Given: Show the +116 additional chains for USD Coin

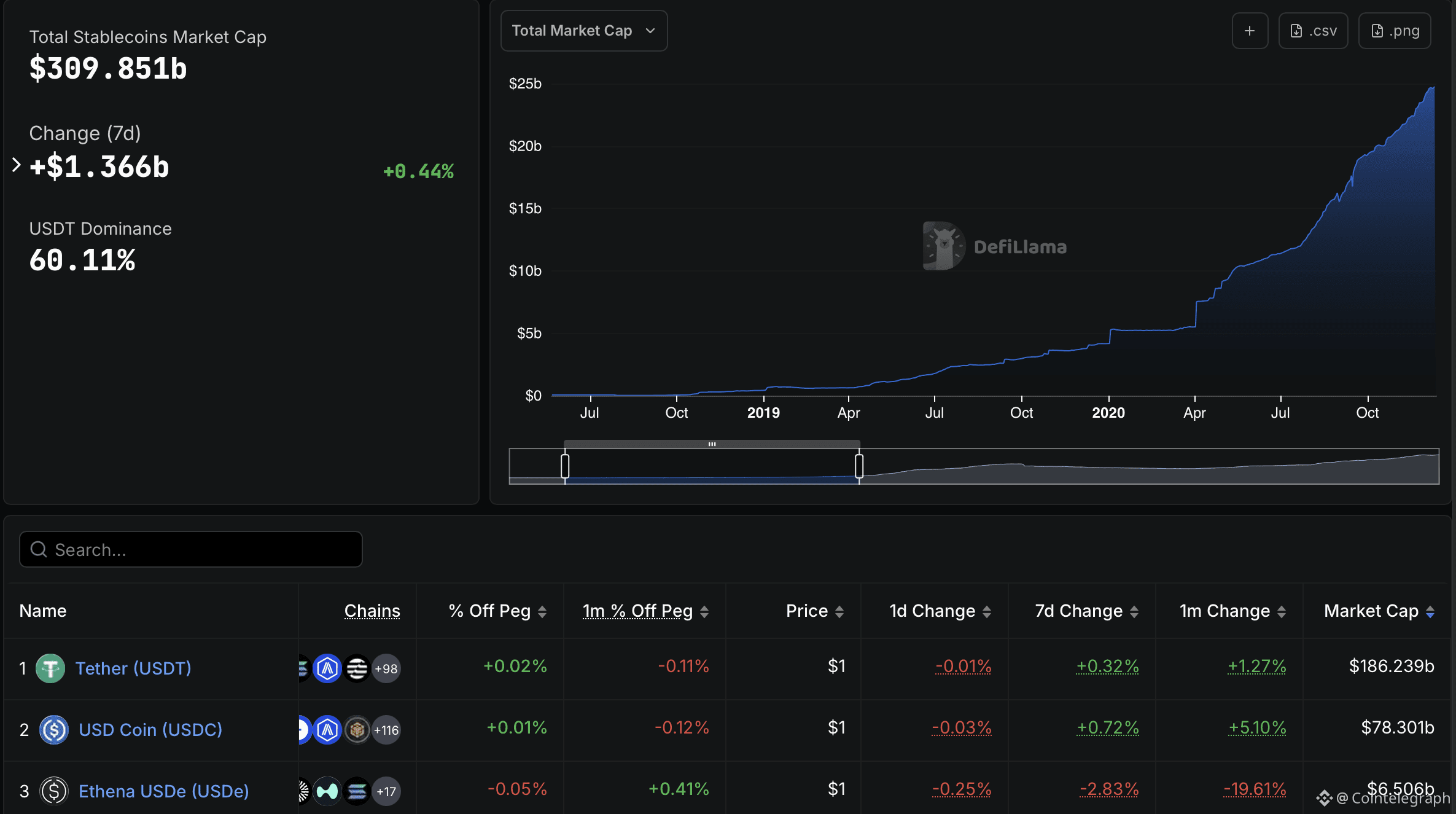Looking at the screenshot, I should click(x=386, y=730).
